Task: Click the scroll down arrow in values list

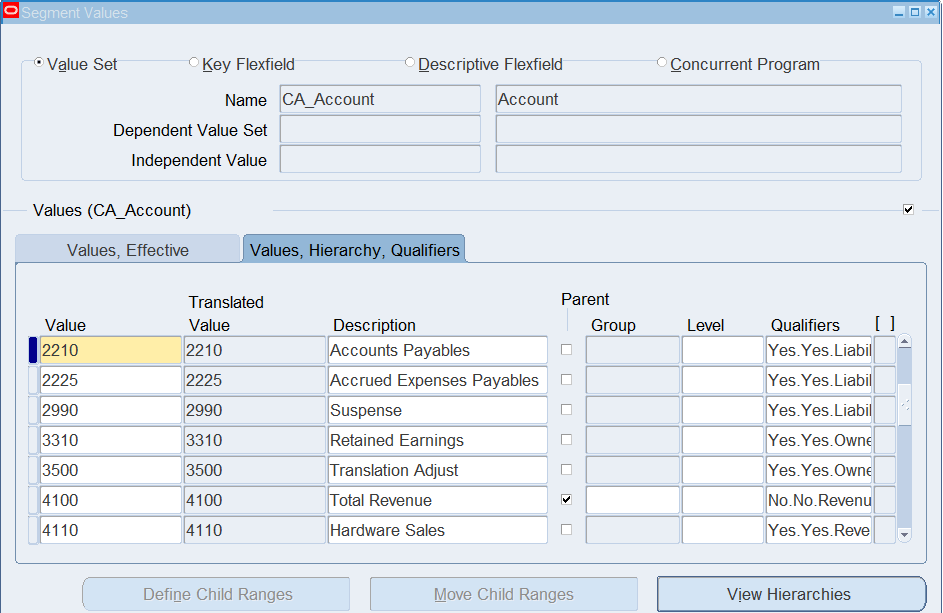Action: pos(905,534)
